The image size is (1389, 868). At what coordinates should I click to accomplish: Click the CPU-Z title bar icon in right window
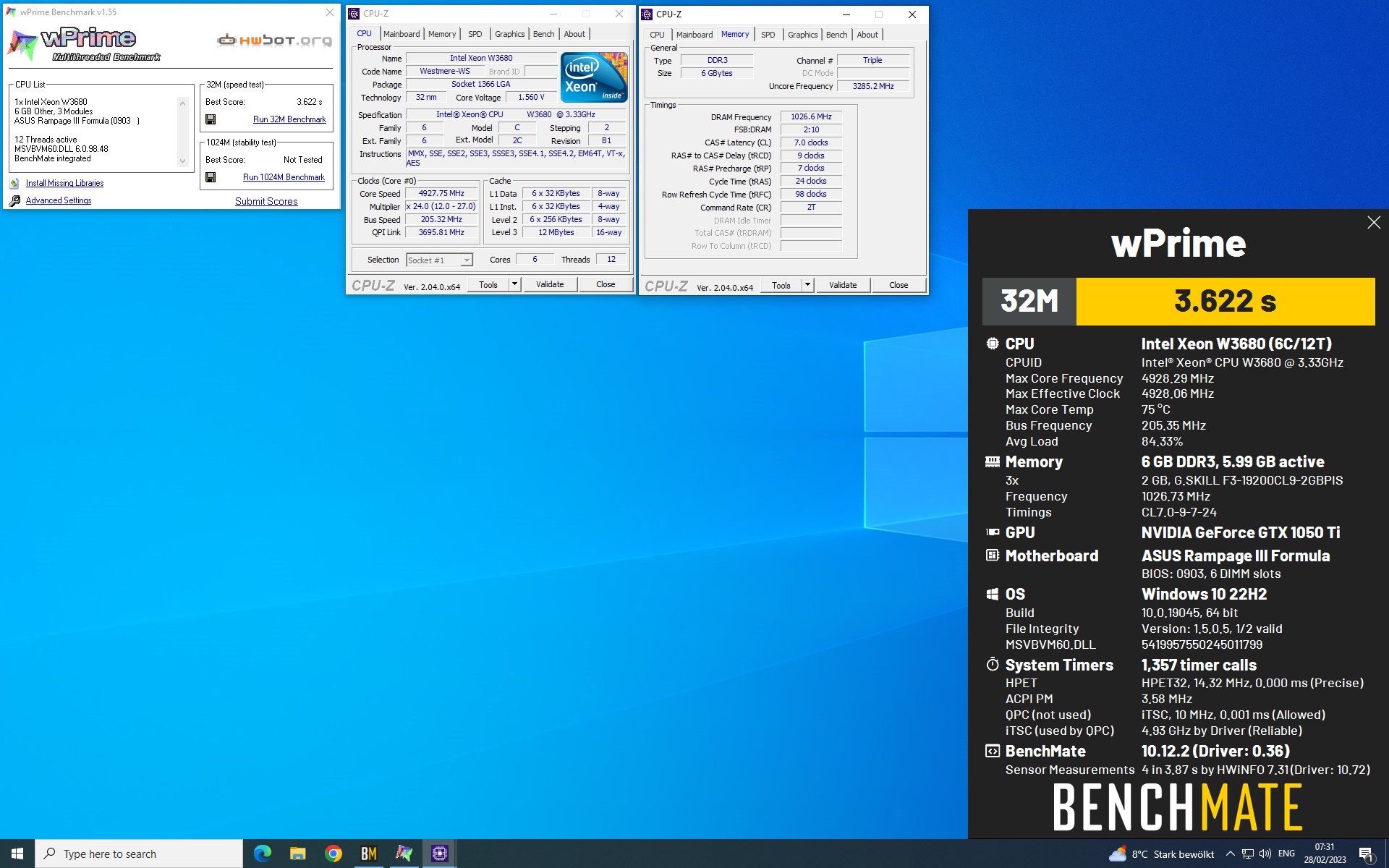pyautogui.click(x=647, y=14)
